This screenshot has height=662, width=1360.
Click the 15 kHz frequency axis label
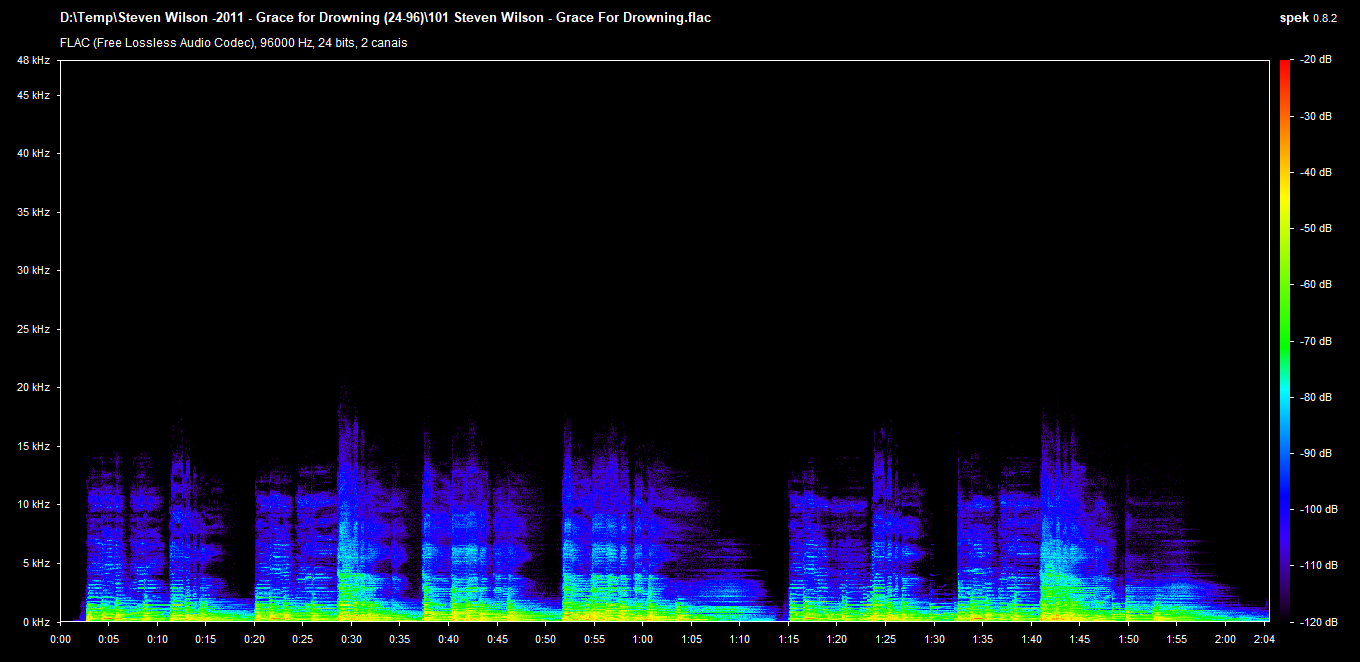[x=33, y=447]
